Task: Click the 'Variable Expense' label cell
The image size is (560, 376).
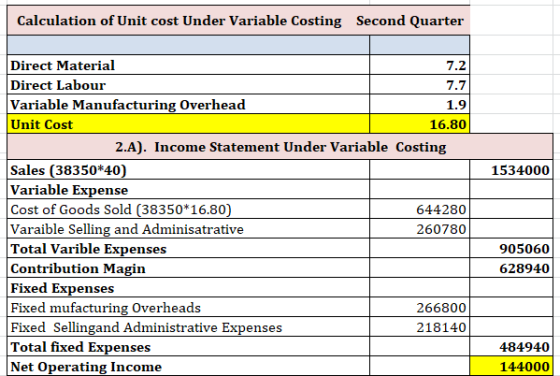Action: pos(188,189)
